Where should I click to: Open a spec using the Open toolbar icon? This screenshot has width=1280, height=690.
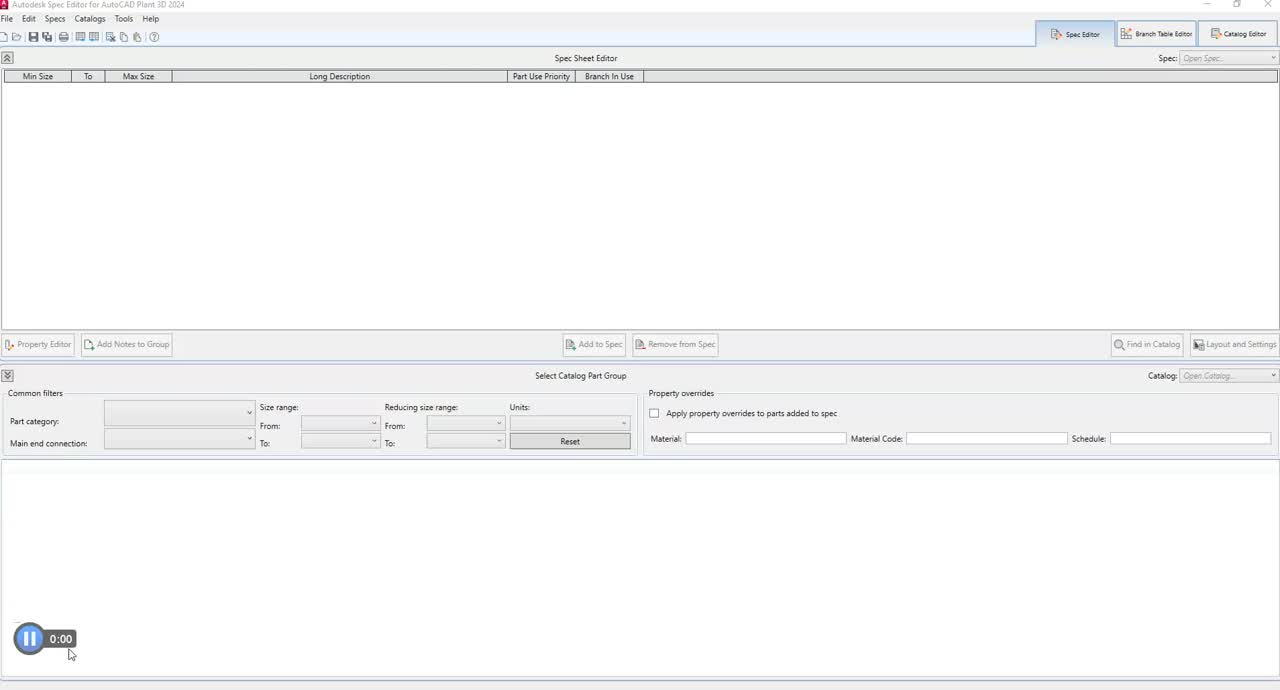coord(16,37)
